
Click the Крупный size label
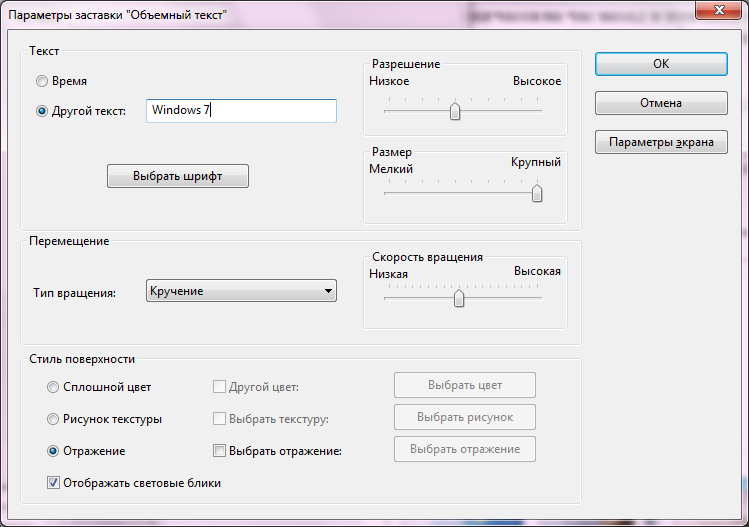[x=536, y=162]
